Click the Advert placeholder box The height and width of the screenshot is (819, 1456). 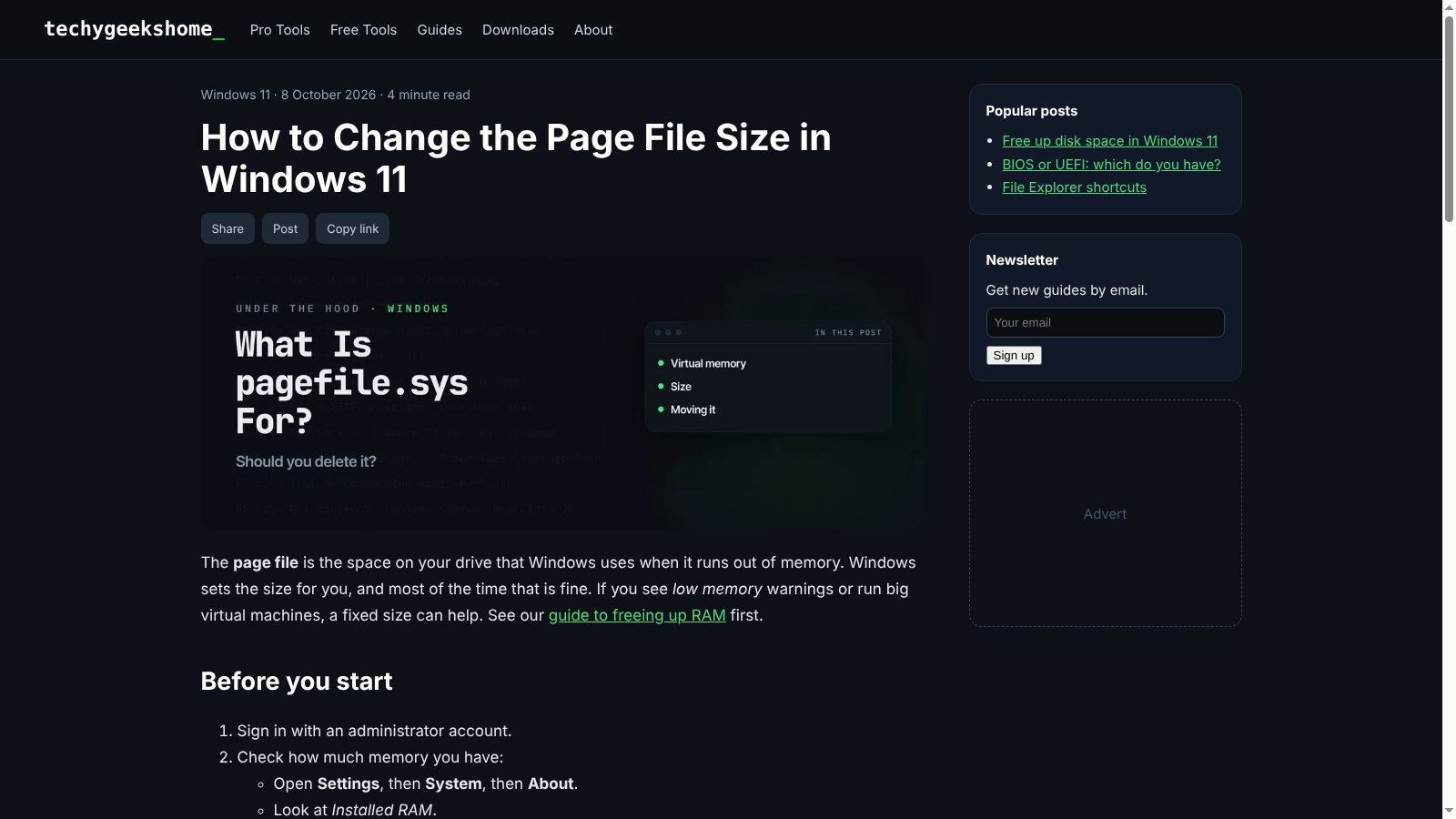1105,513
